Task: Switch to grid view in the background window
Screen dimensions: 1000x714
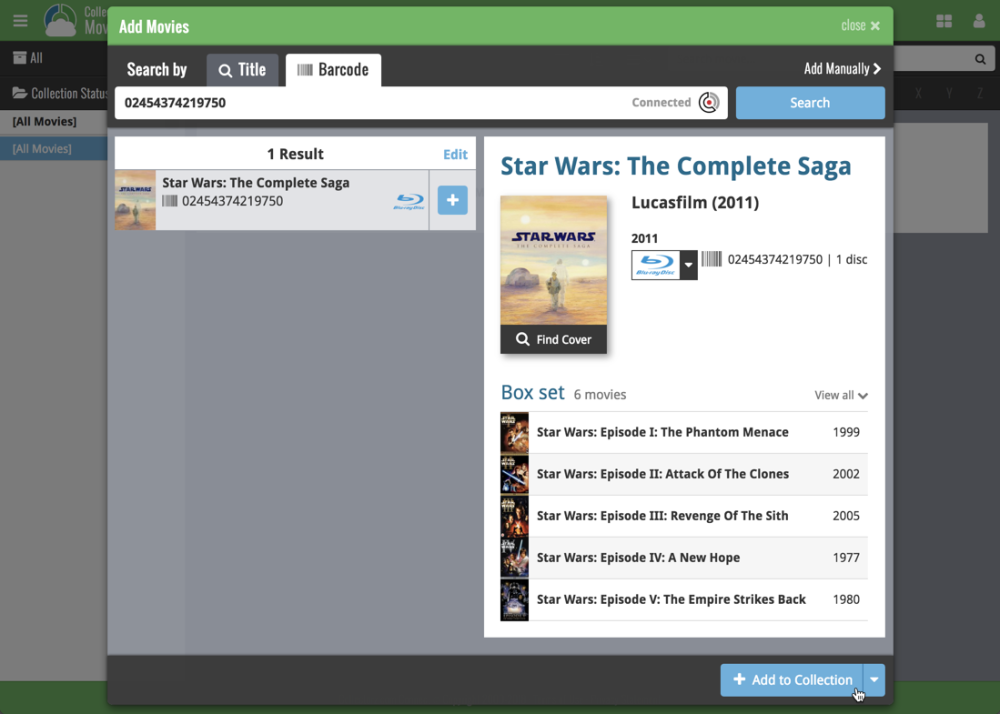Action: [944, 21]
